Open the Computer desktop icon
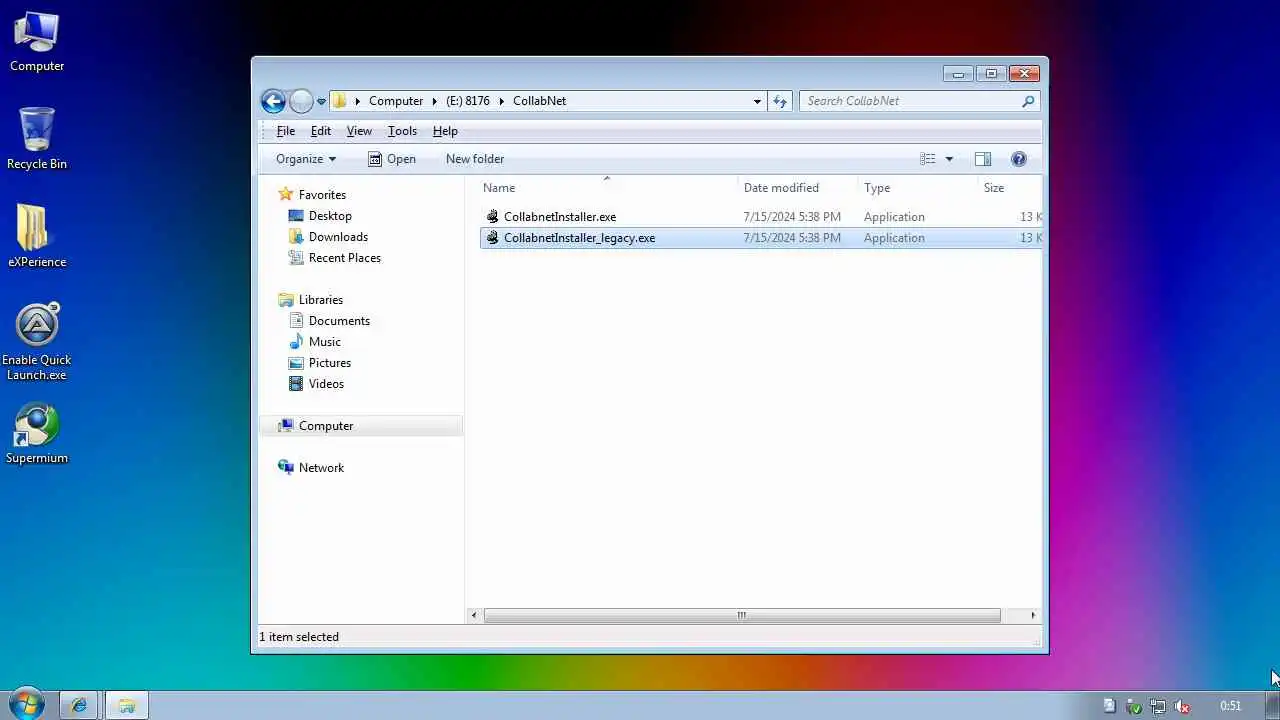 click(x=37, y=42)
